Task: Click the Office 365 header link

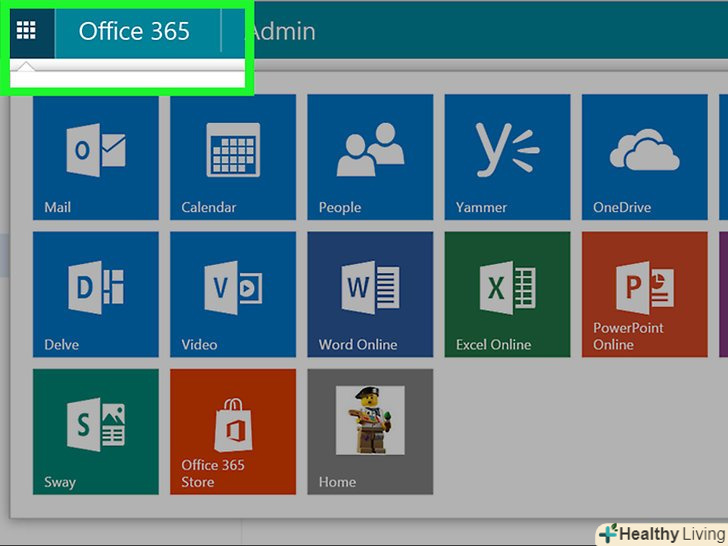Action: [x=134, y=32]
